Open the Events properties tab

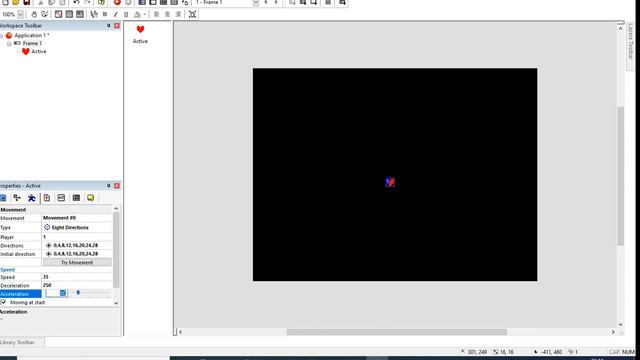pos(76,198)
